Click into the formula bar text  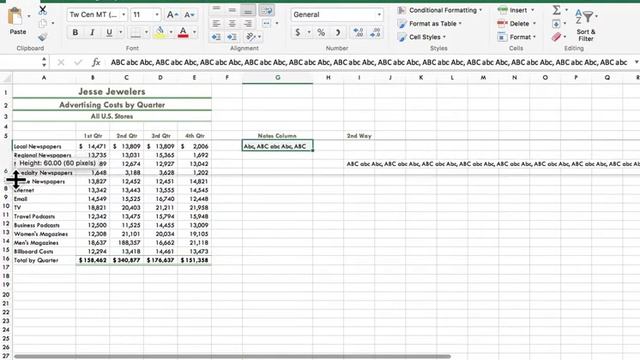(x=369, y=62)
